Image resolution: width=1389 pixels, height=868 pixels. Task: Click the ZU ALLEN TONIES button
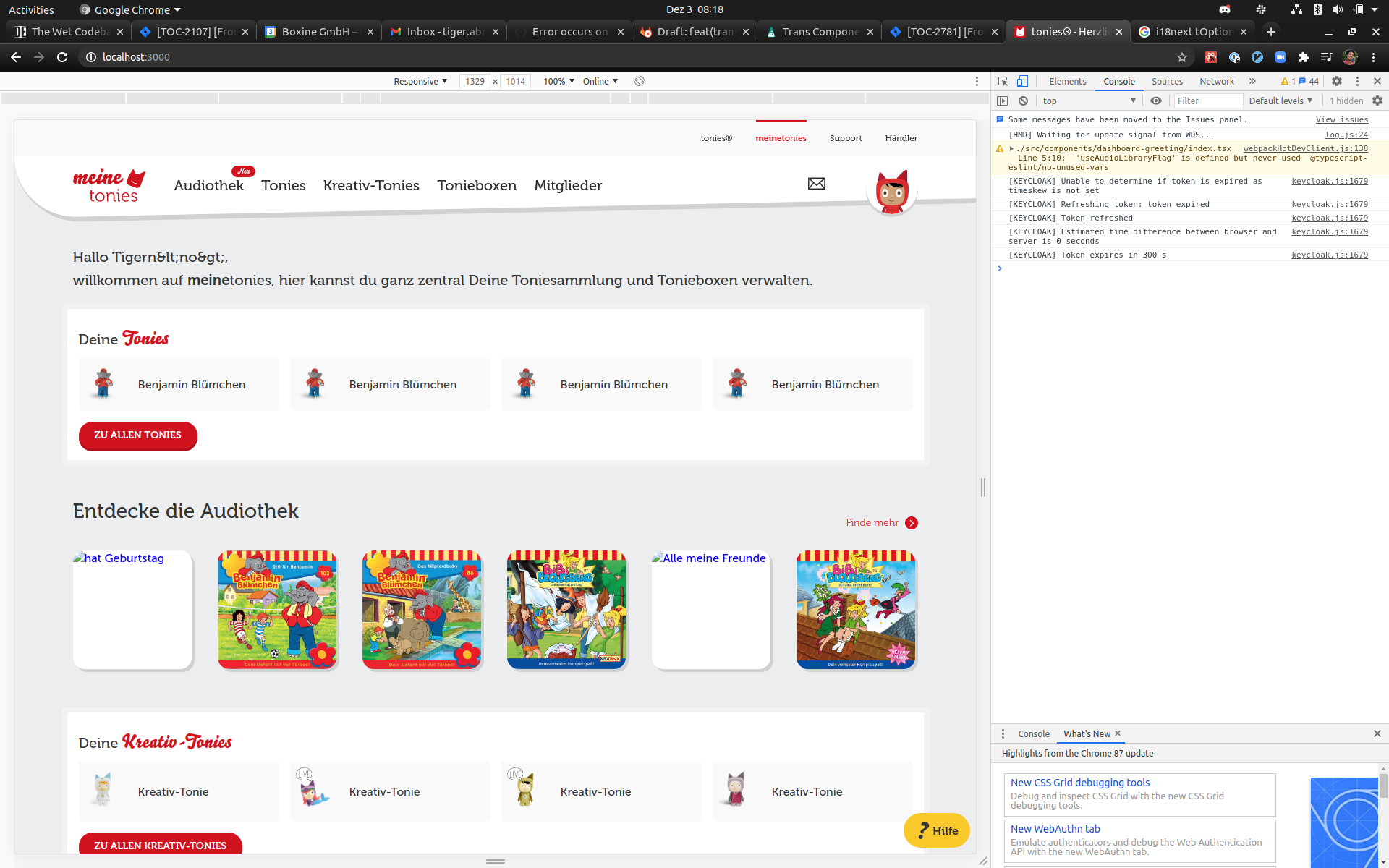(137, 435)
